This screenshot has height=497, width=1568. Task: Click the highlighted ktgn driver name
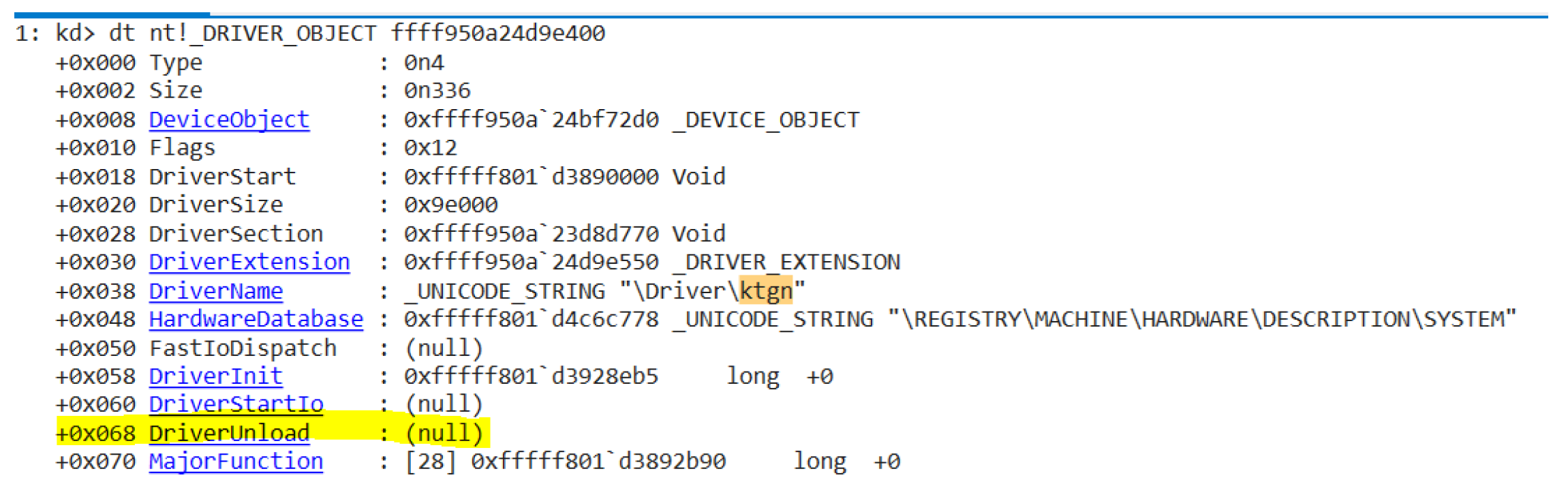(766, 291)
